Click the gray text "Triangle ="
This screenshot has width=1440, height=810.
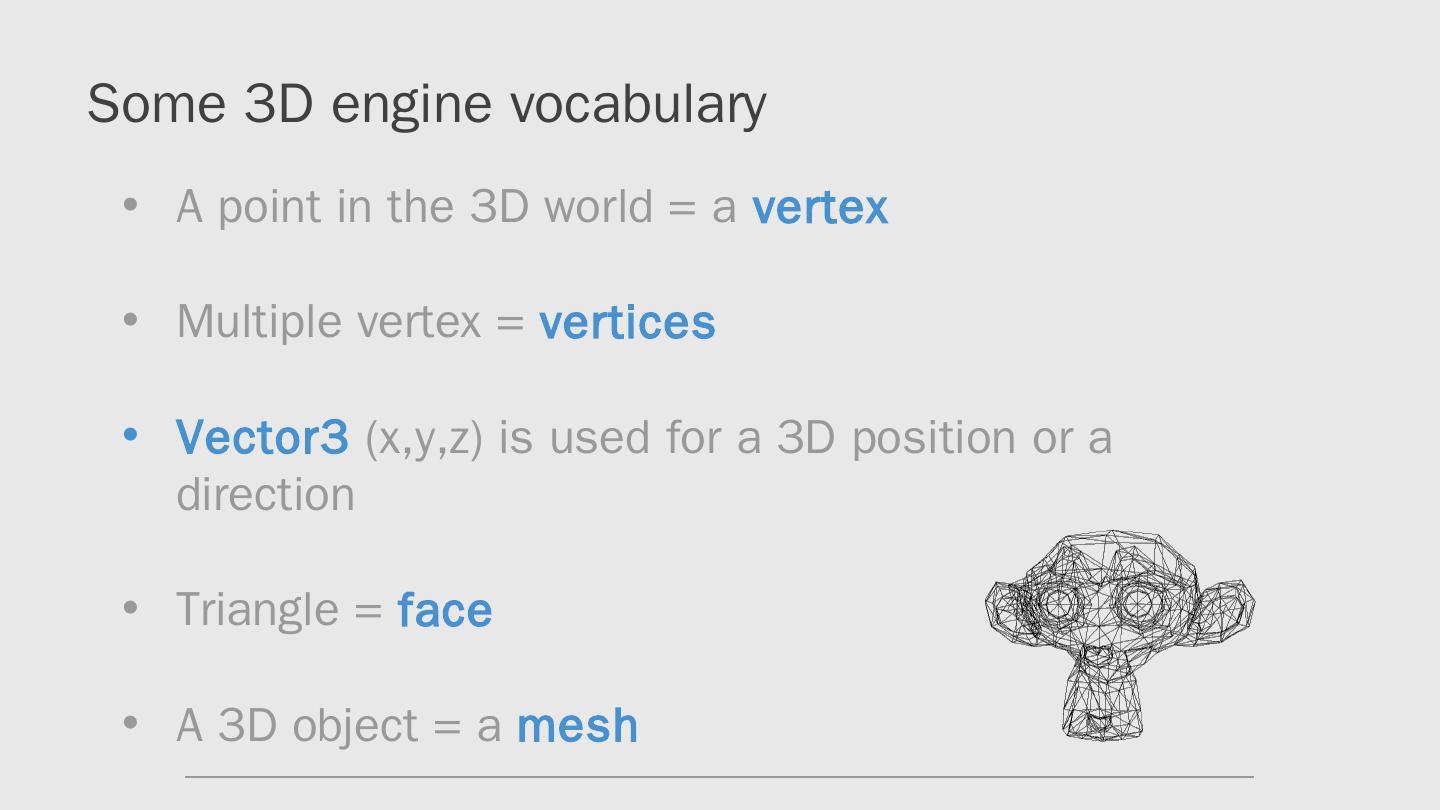tap(279, 610)
